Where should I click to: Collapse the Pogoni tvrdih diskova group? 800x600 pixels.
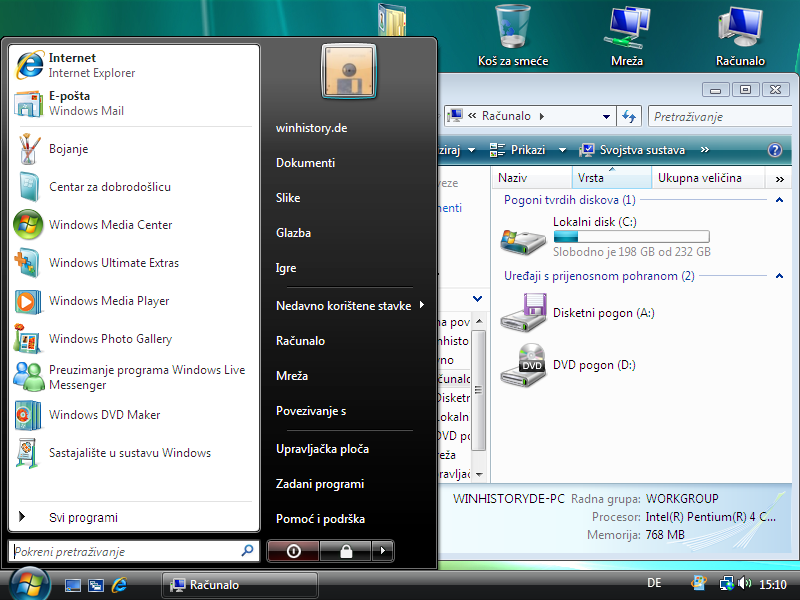pos(779,200)
